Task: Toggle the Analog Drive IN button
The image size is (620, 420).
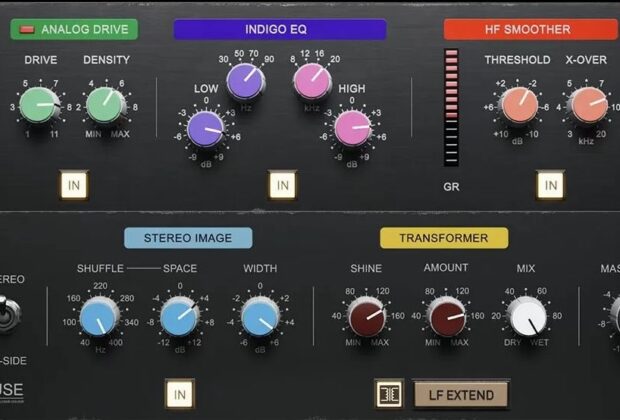Action: coord(74,185)
